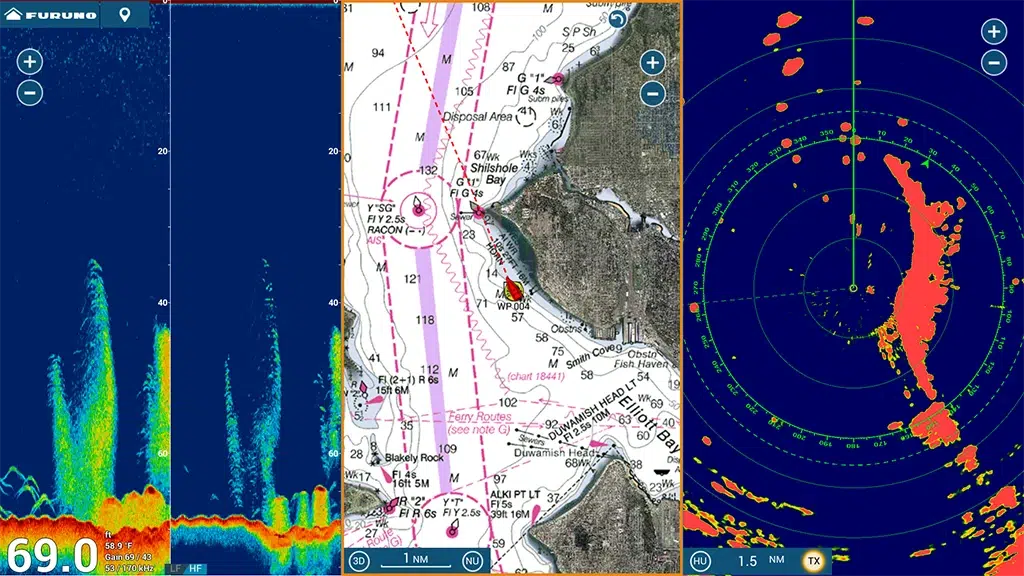The image size is (1024, 576).
Task: Zoom out on the fish finder
Action: tap(30, 94)
